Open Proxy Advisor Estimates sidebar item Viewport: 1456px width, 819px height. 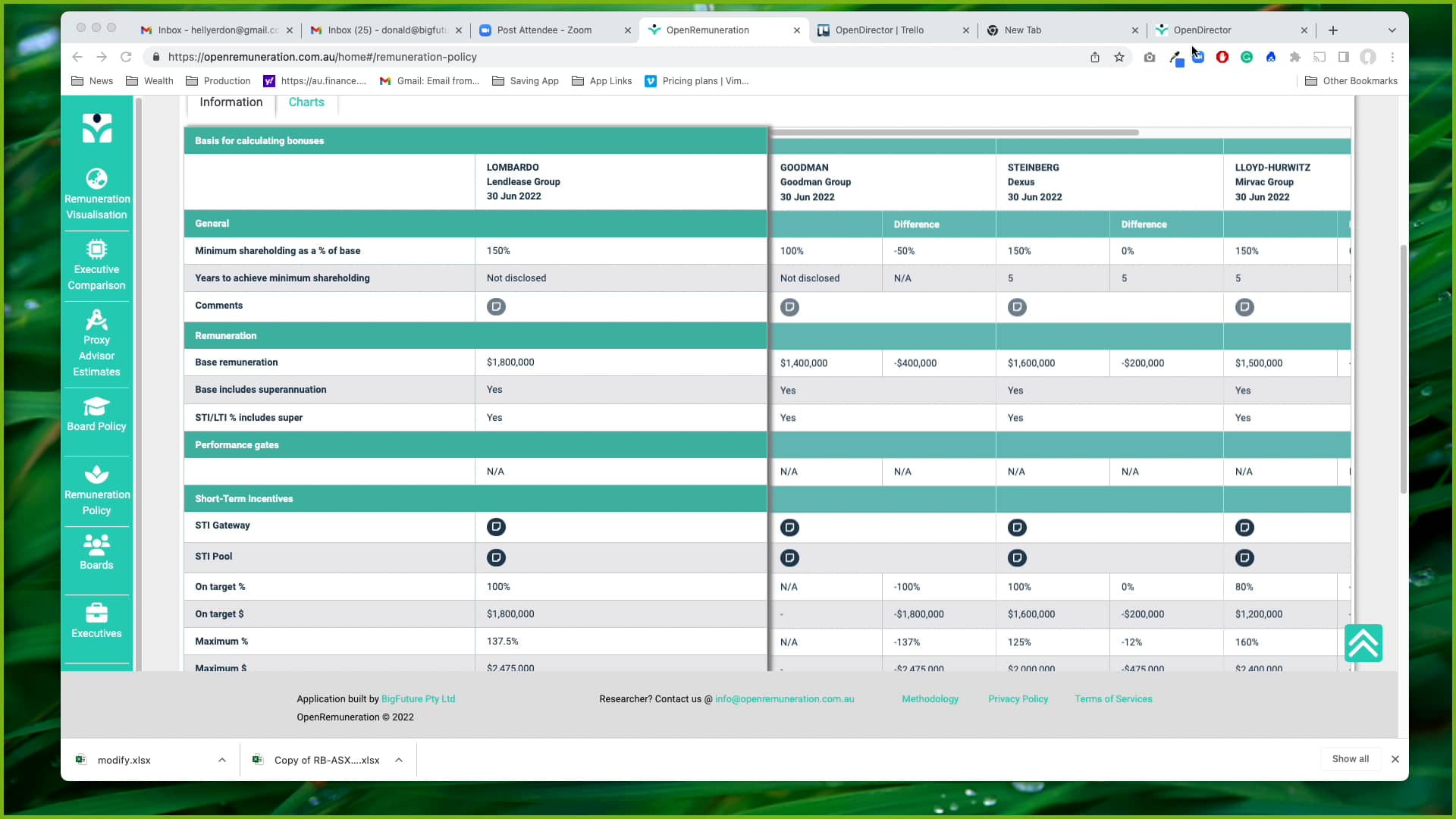[x=96, y=344]
